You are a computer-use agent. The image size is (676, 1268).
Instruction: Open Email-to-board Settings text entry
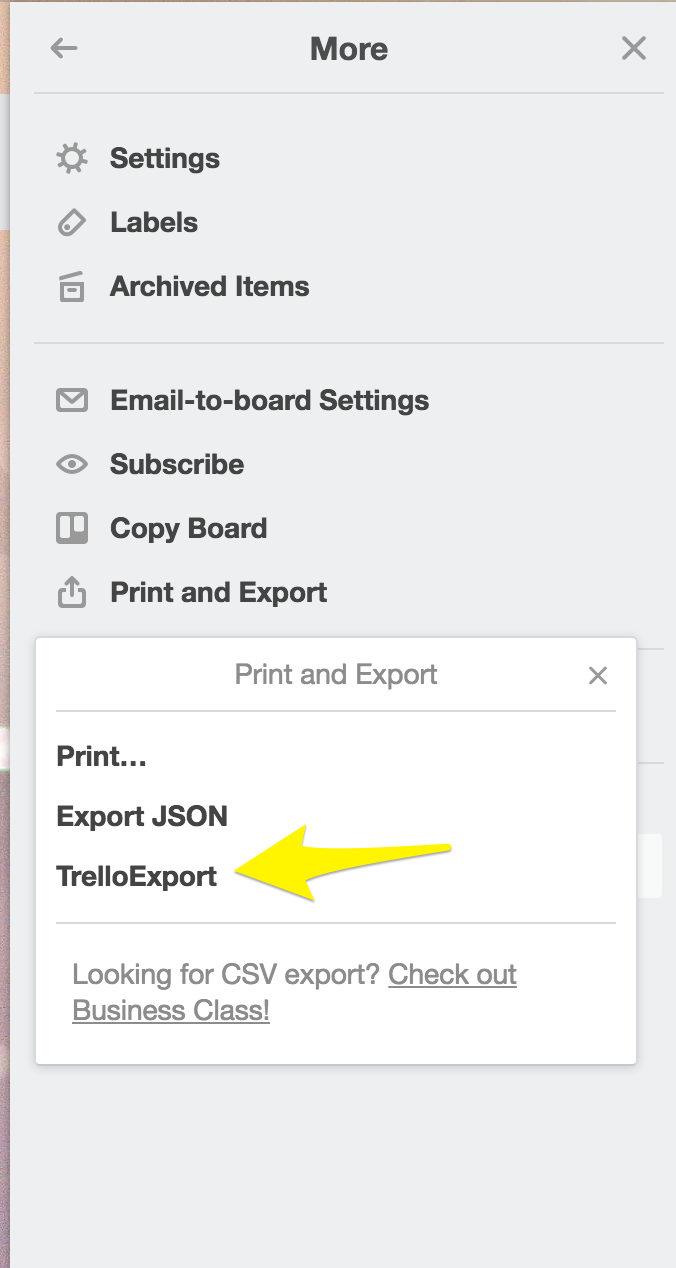270,400
